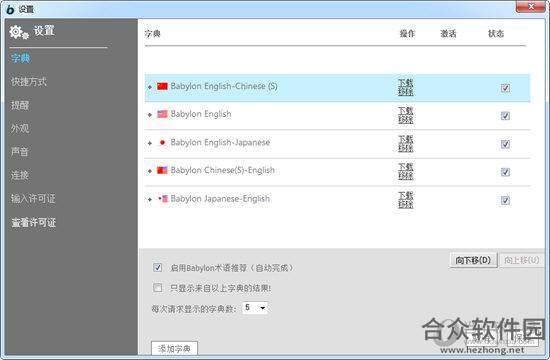This screenshot has width=550, height=360.
Task: Open 输入许可证 in the sidebar
Action: (x=33, y=199)
